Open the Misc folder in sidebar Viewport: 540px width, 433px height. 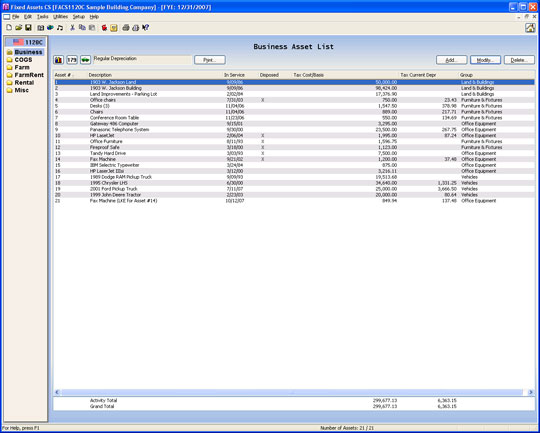tap(18, 90)
